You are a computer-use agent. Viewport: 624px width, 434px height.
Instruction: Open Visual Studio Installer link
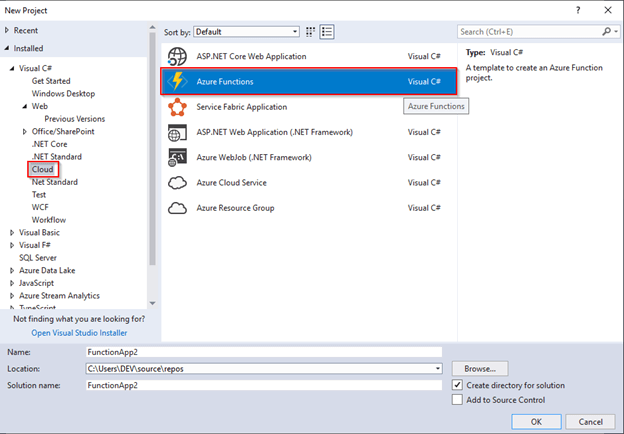point(82,332)
